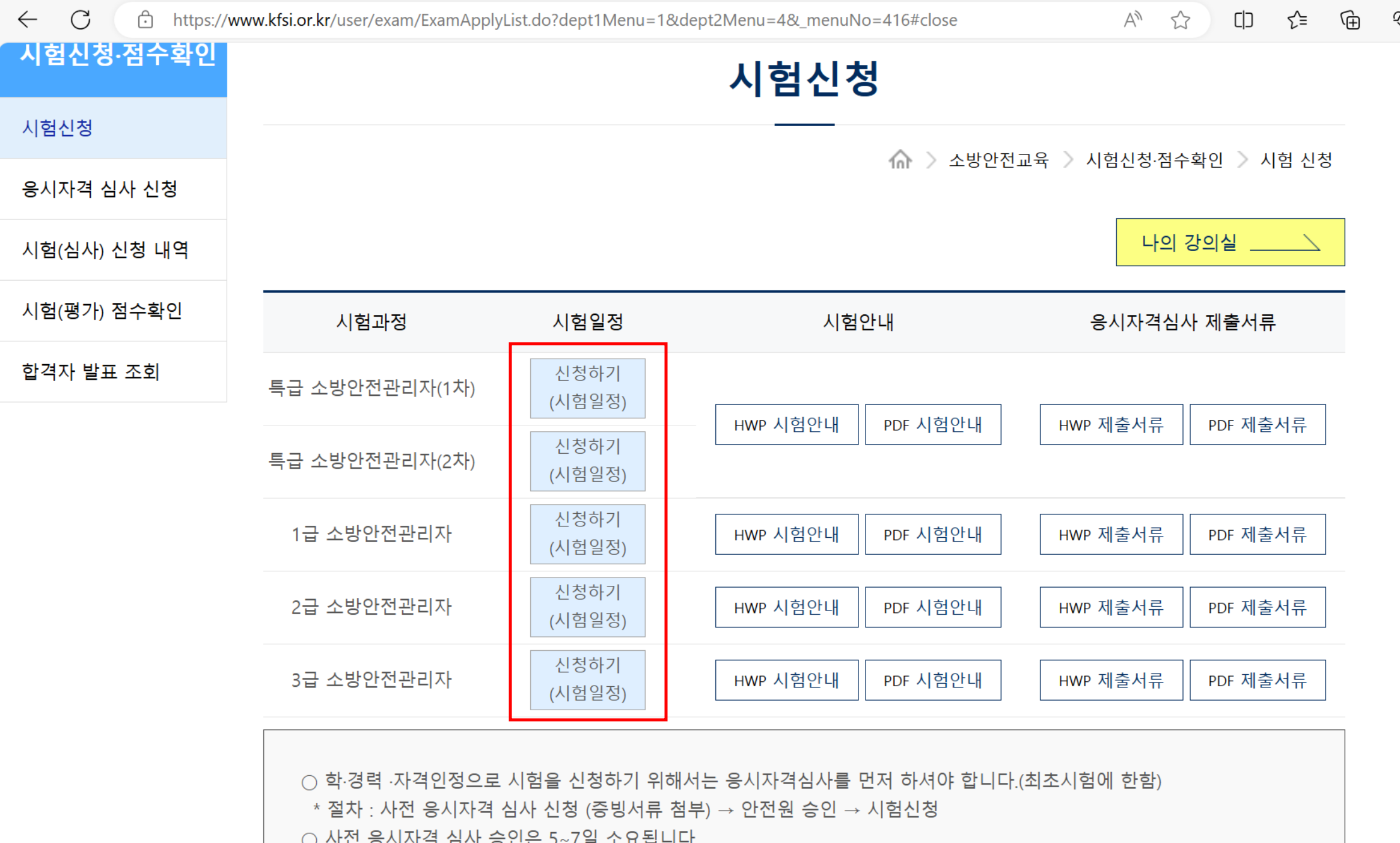Click 시험신청·점수확인 breadcrumb link
Image resolution: width=1400 pixels, height=843 pixels.
[x=1154, y=160]
